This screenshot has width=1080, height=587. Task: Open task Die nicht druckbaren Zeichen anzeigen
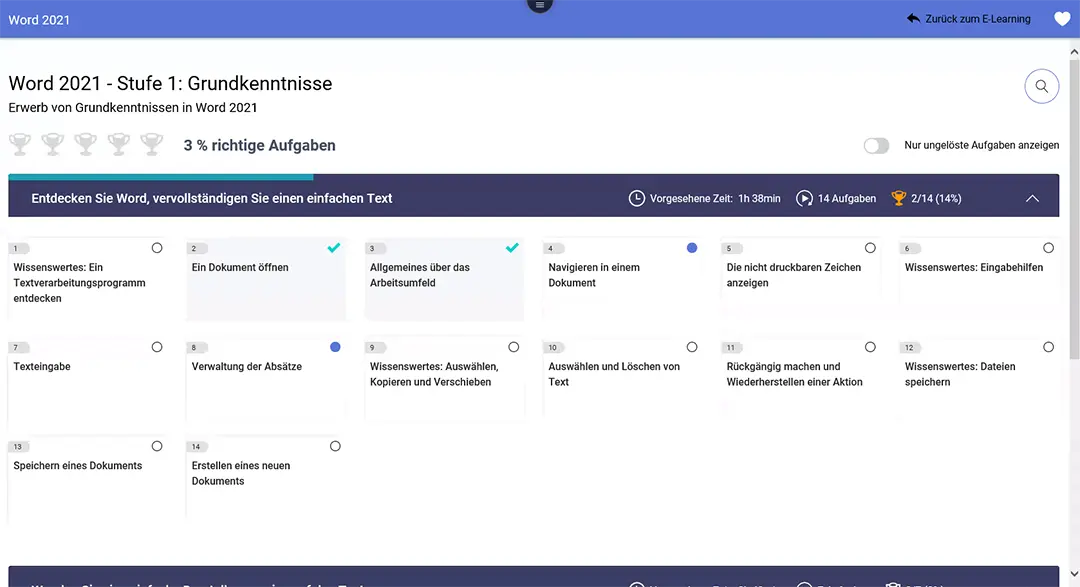(801, 279)
